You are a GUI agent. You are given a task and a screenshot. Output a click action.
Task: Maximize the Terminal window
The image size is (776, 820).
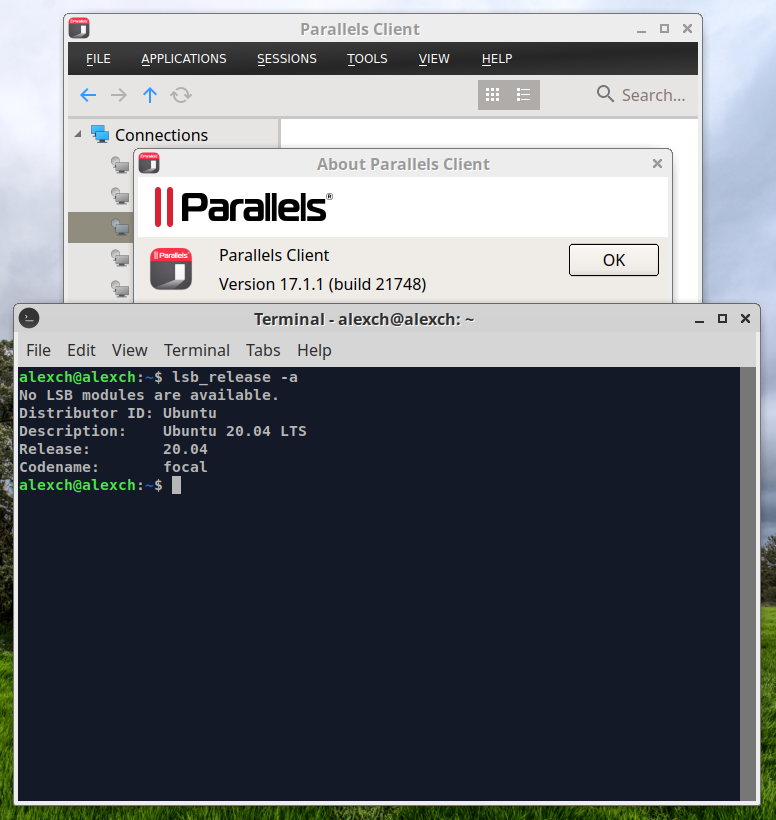[722, 318]
